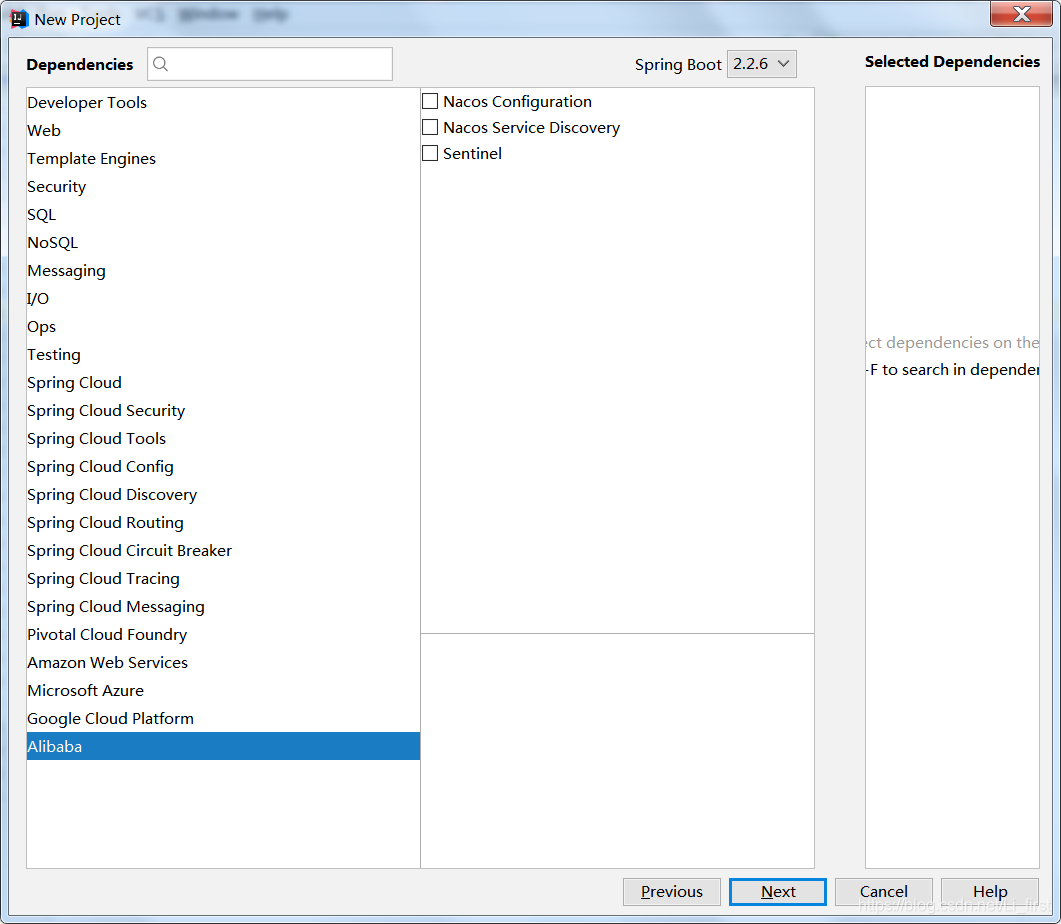The height and width of the screenshot is (924, 1061).
Task: Click the Sentinel label text
Action: point(472,154)
